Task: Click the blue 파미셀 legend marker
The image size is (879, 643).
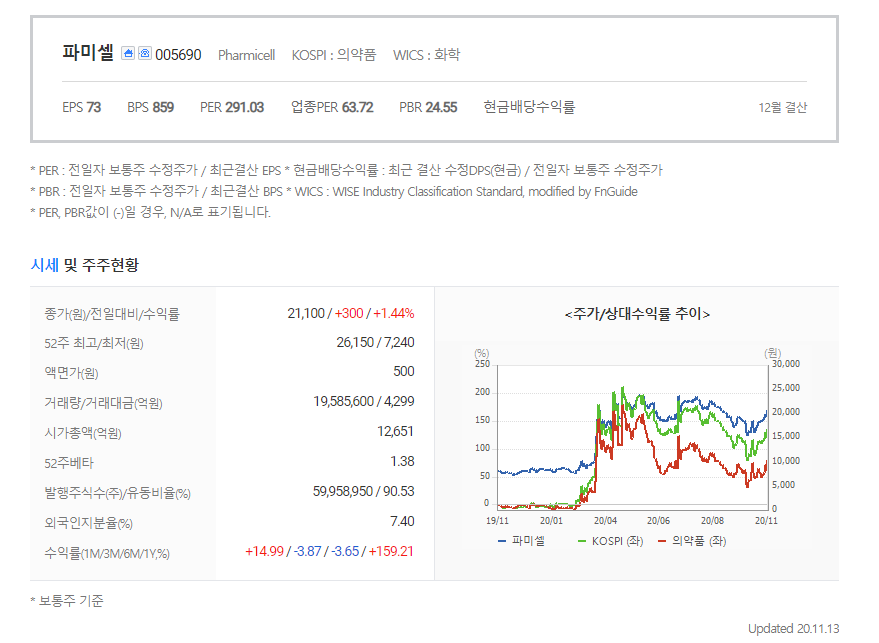Action: coord(502,542)
